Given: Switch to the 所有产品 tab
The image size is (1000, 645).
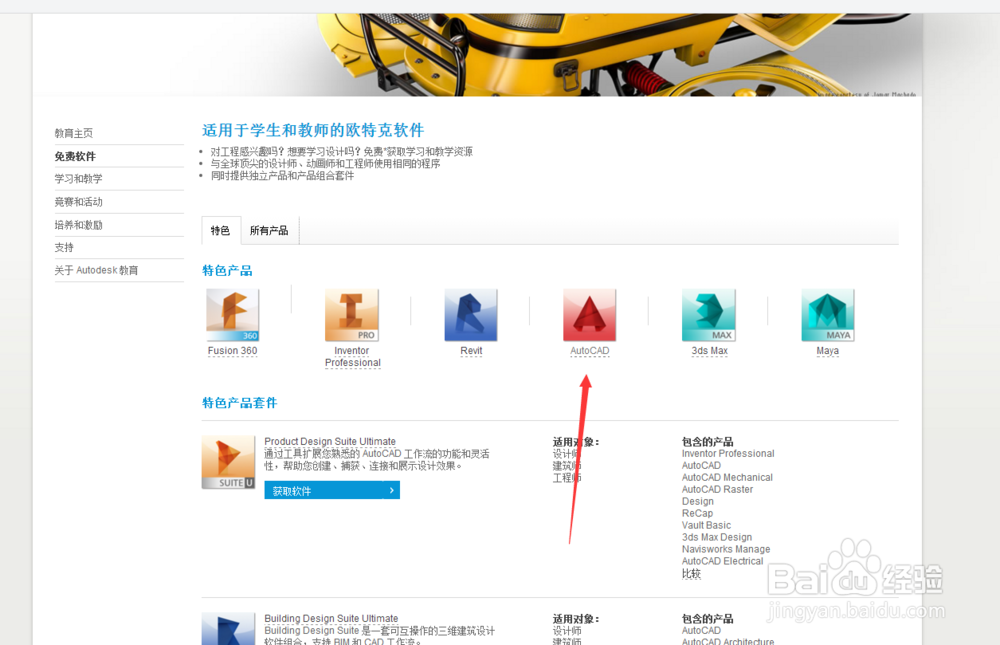Looking at the screenshot, I should pos(269,230).
